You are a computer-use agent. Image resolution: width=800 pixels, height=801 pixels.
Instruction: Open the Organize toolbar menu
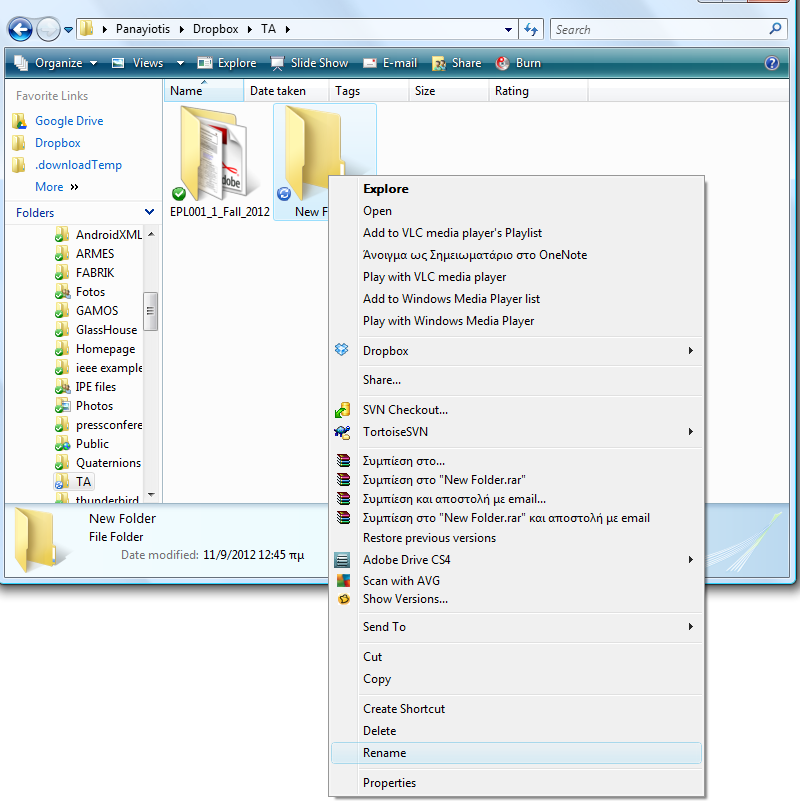pos(55,63)
